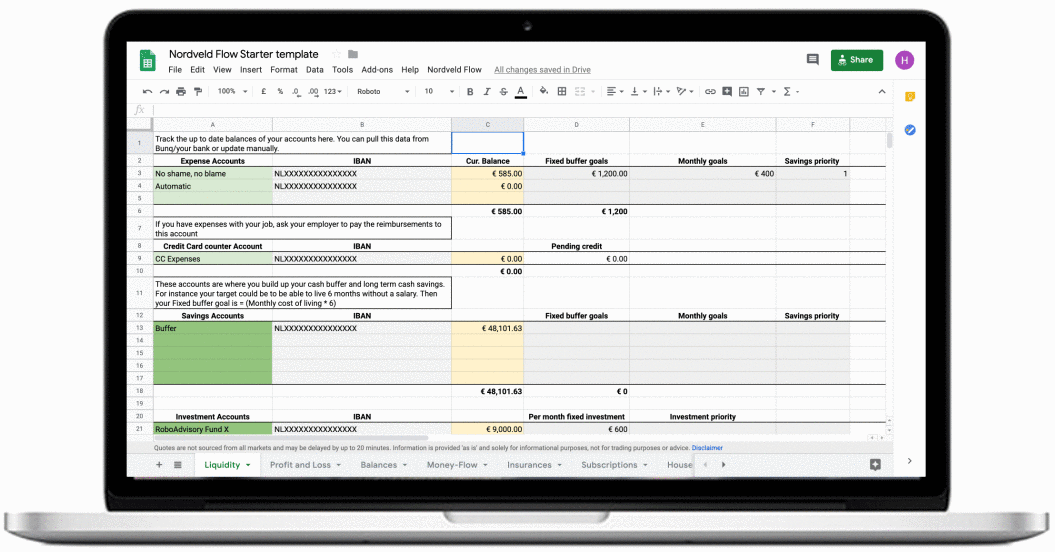Viewport: 1055px width, 552px height.
Task: Click the Redo arrow
Action: pyautogui.click(x=164, y=92)
